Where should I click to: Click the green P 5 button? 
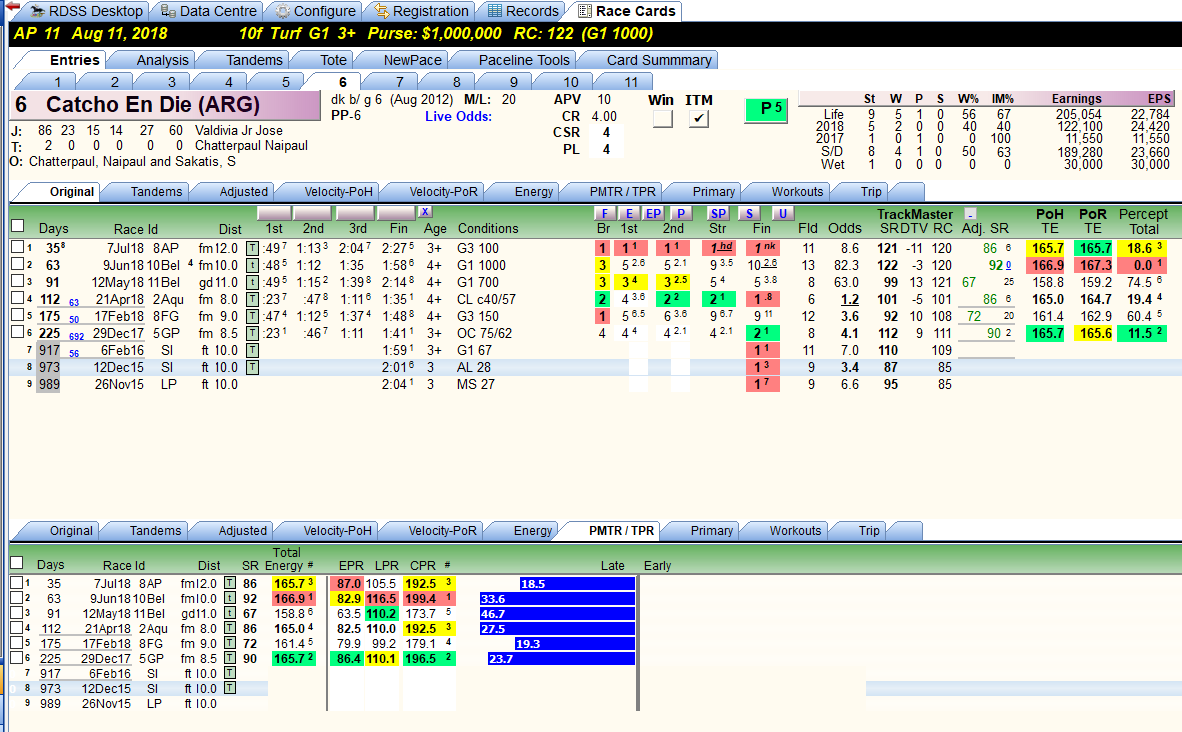(766, 110)
